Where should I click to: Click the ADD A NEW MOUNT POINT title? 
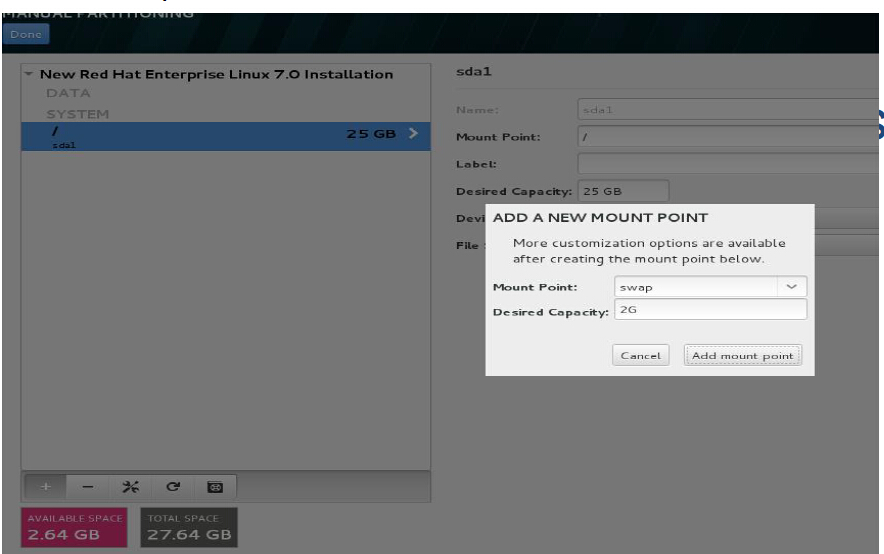pos(600,218)
